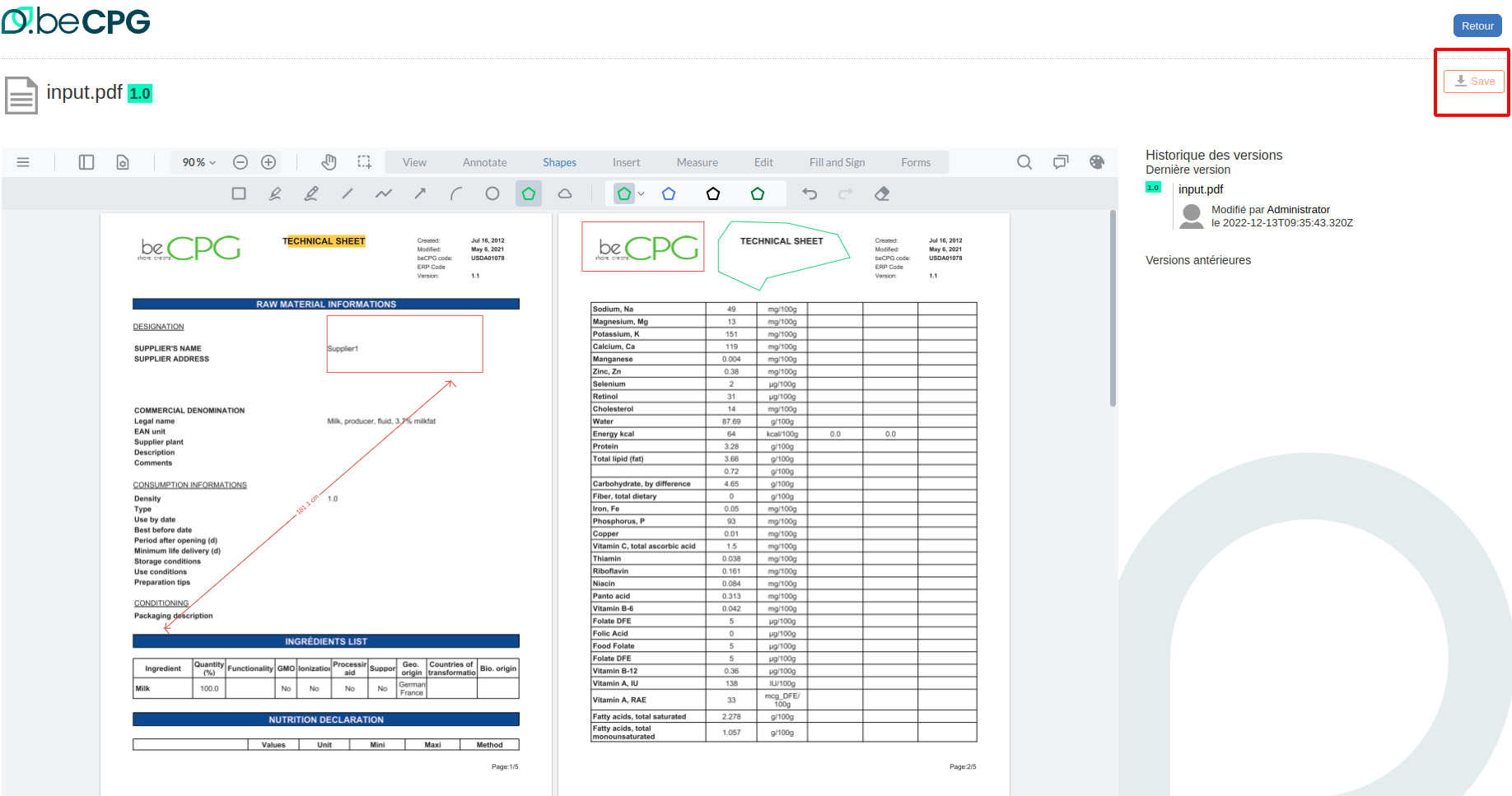This screenshot has width=1512, height=796.
Task: Click the Administrator avatar icon
Action: click(x=1192, y=216)
